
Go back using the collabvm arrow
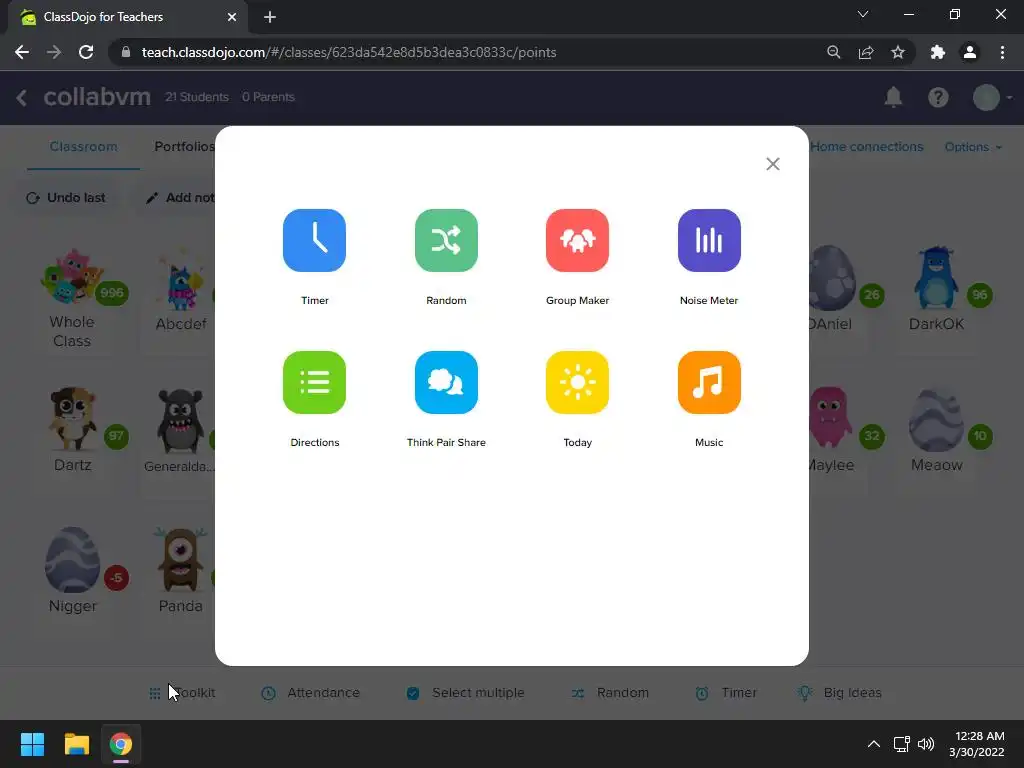coord(22,97)
